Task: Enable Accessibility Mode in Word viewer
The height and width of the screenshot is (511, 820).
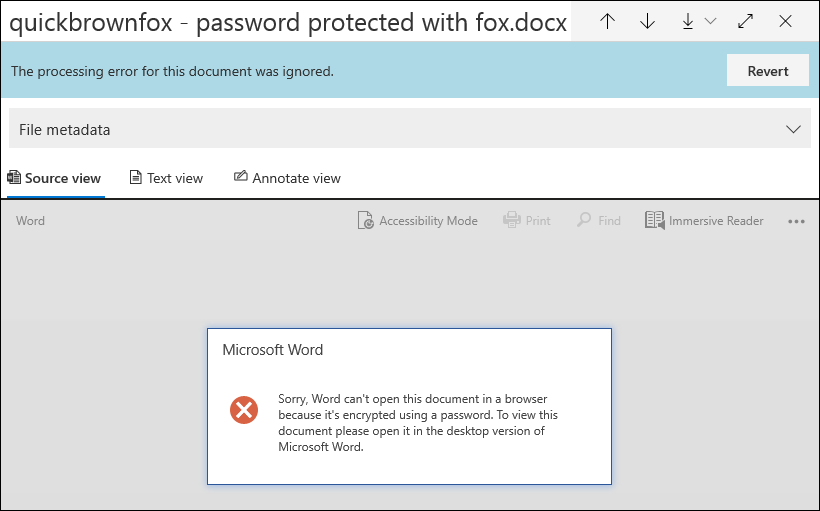Action: pos(417,221)
